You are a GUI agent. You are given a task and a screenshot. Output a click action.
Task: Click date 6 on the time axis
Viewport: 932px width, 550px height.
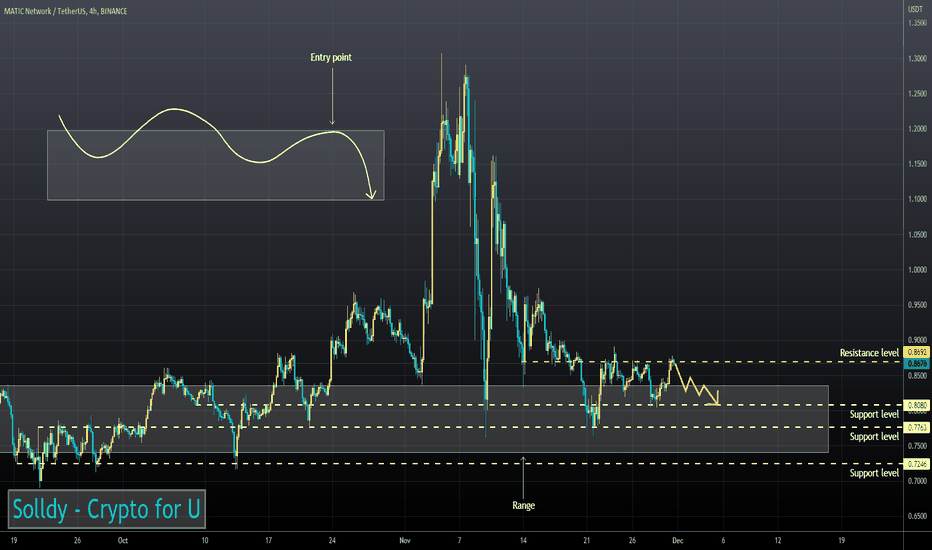click(723, 540)
